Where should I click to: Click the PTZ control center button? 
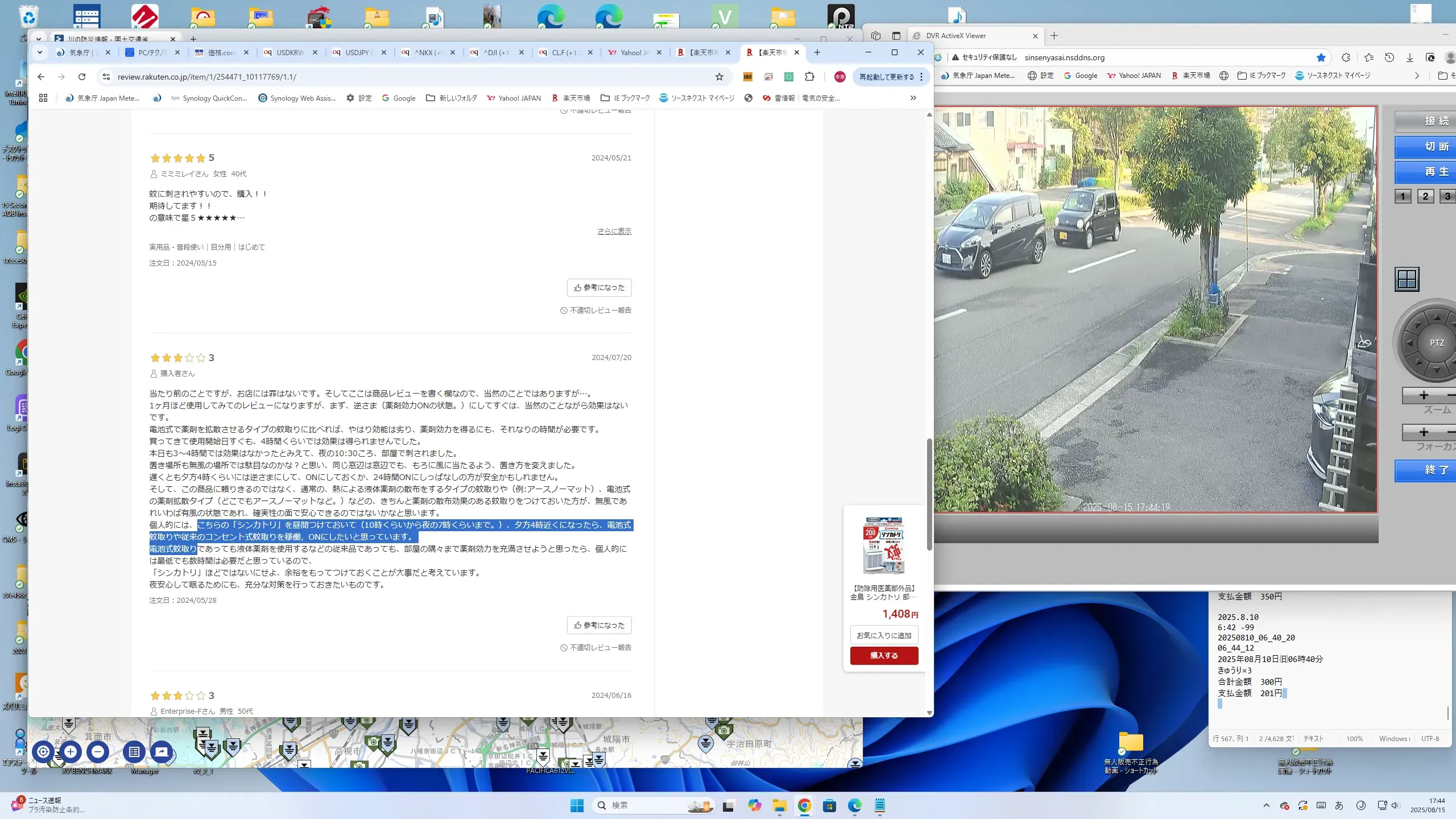[1436, 343]
